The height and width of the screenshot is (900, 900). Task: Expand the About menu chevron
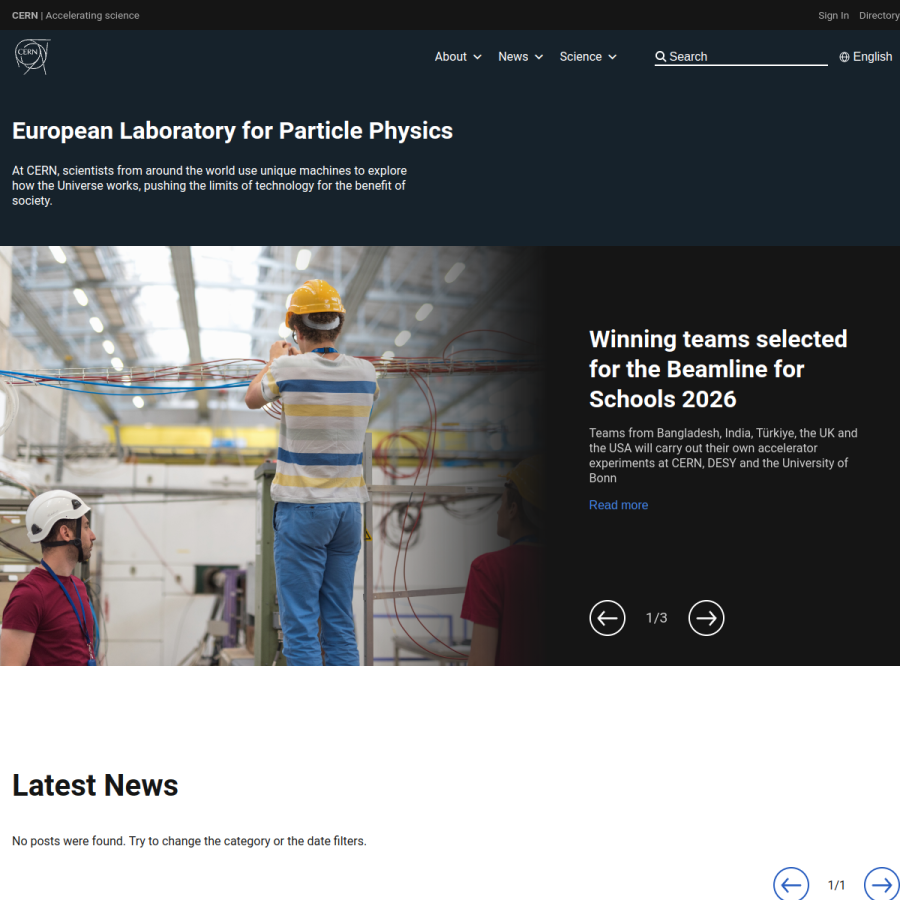click(477, 57)
